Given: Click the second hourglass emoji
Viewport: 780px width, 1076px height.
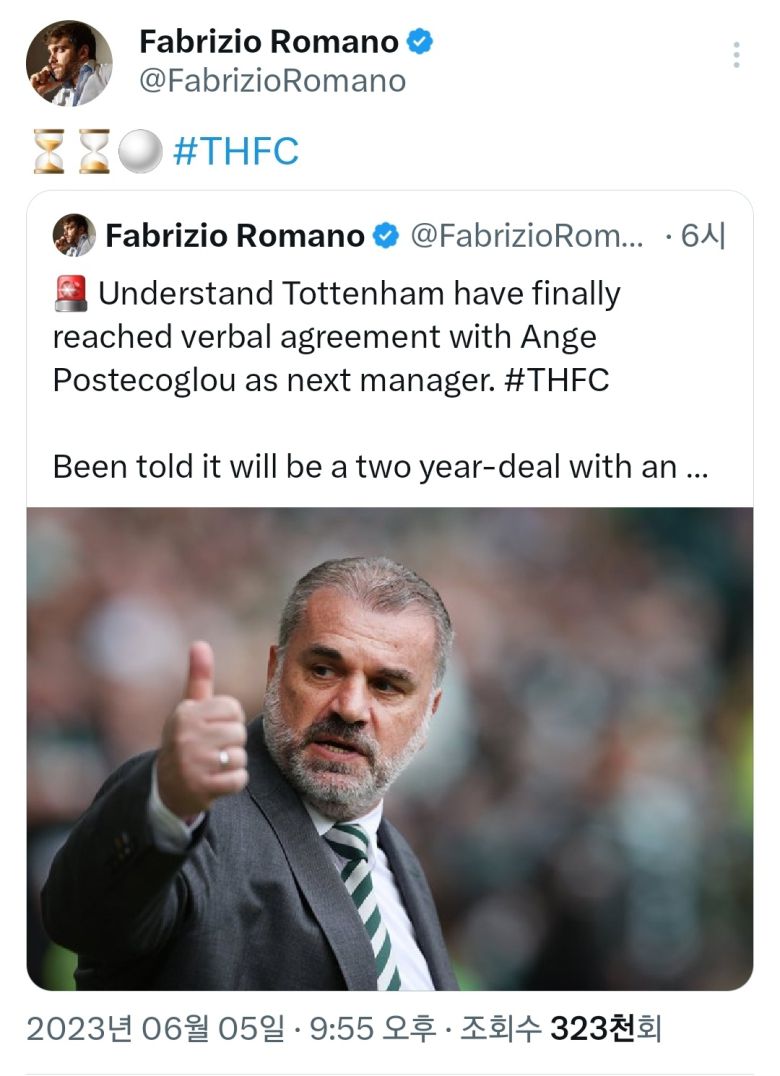Looking at the screenshot, I should pyautogui.click(x=94, y=152).
